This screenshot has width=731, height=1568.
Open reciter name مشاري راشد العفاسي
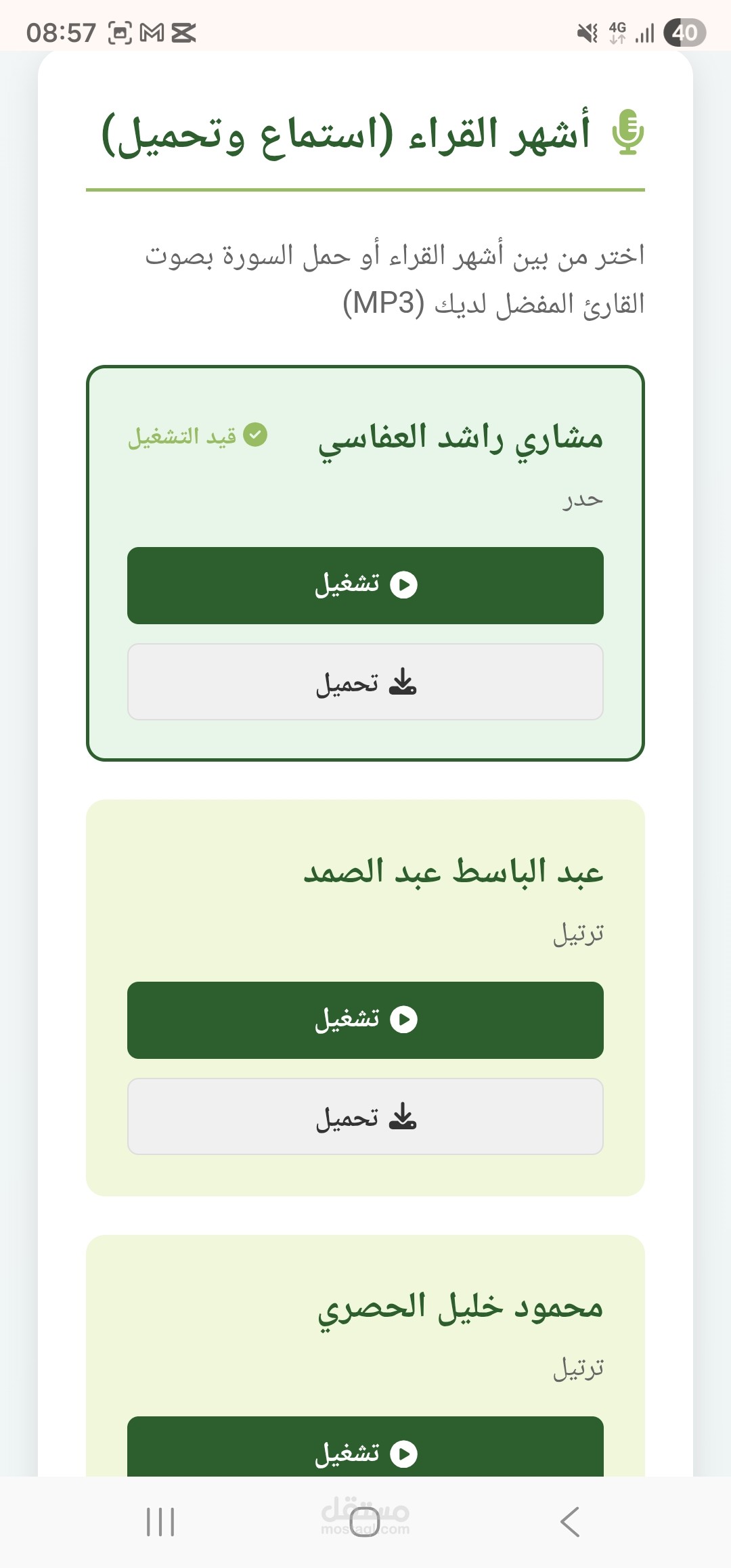click(x=460, y=438)
